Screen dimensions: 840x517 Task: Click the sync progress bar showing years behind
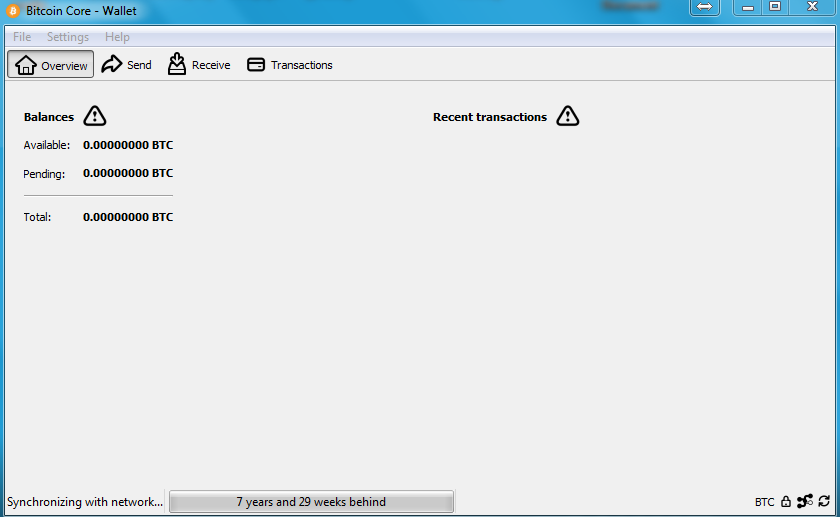(311, 501)
